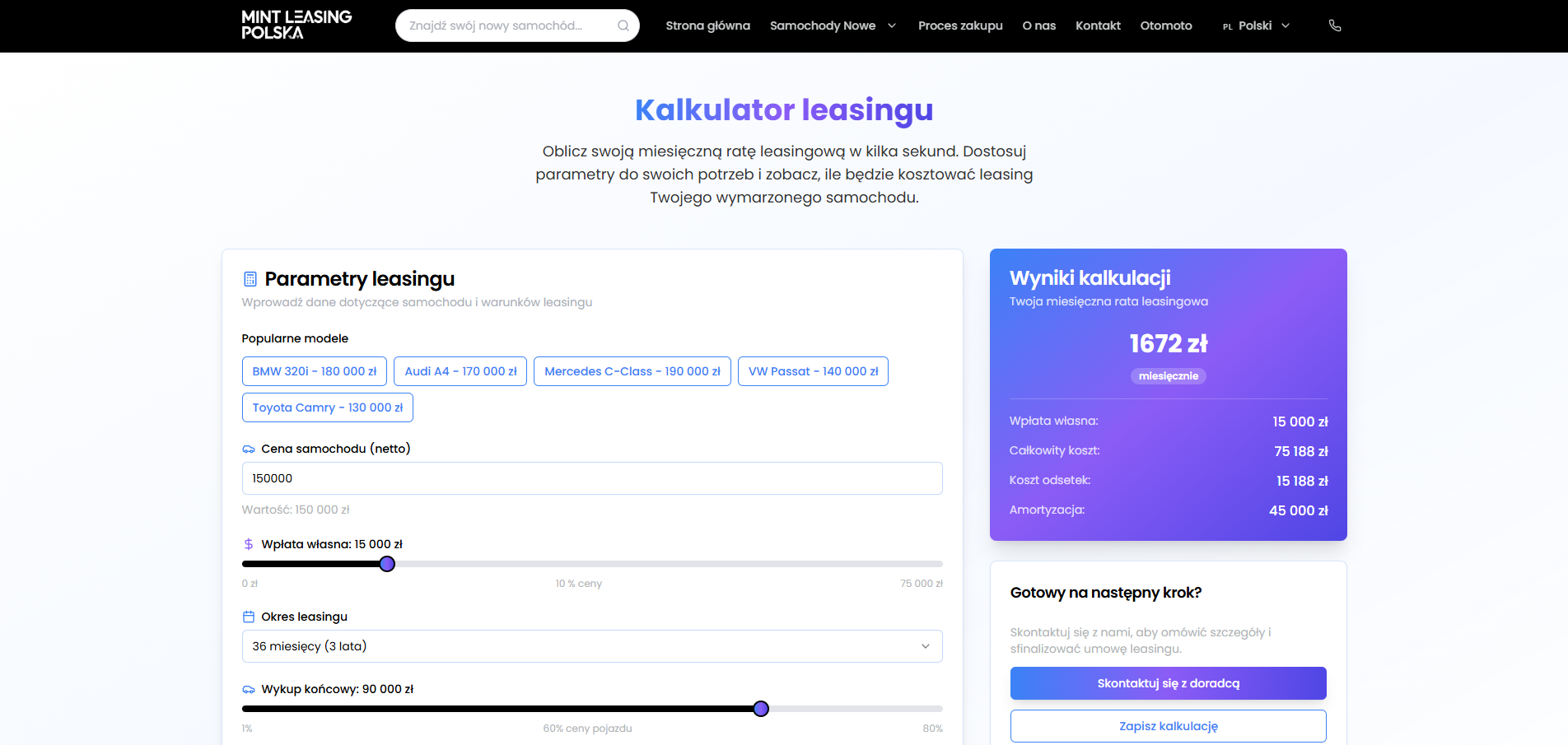Click the dollar icon by Wpłata własna
This screenshot has height=745, width=1568.
pyautogui.click(x=249, y=544)
